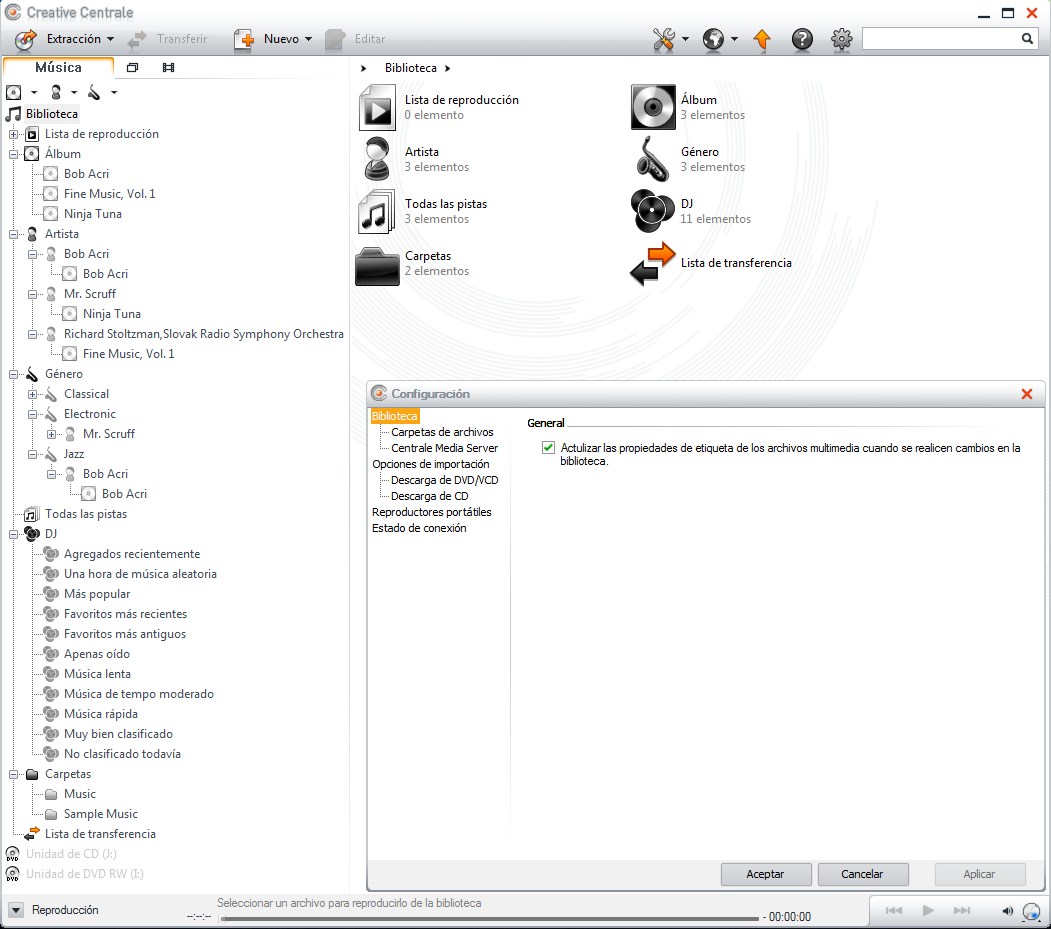Click the globe internet icon in toolbar
Viewport: 1051px width, 929px height.
pyautogui.click(x=713, y=39)
